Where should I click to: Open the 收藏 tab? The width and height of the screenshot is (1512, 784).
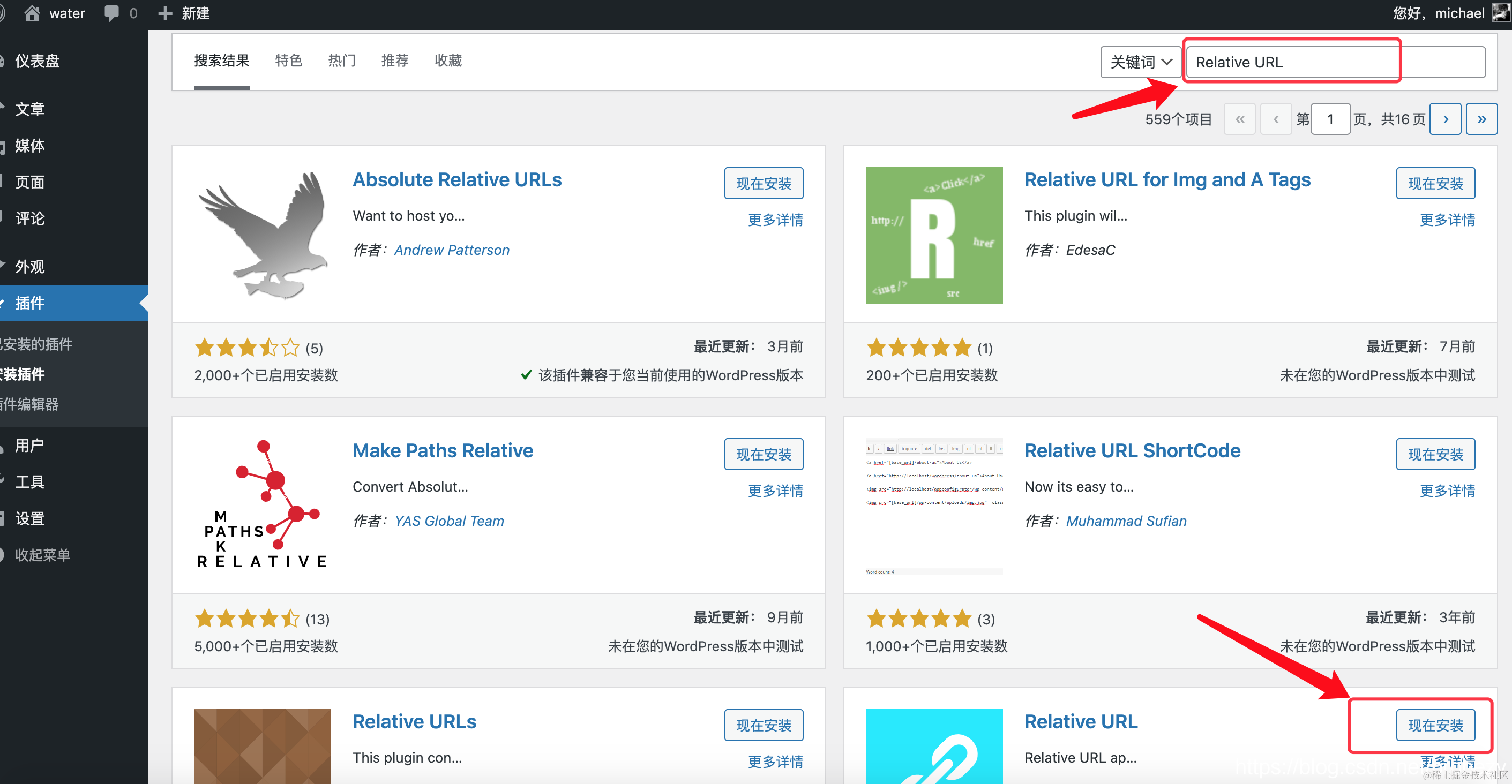pos(448,61)
